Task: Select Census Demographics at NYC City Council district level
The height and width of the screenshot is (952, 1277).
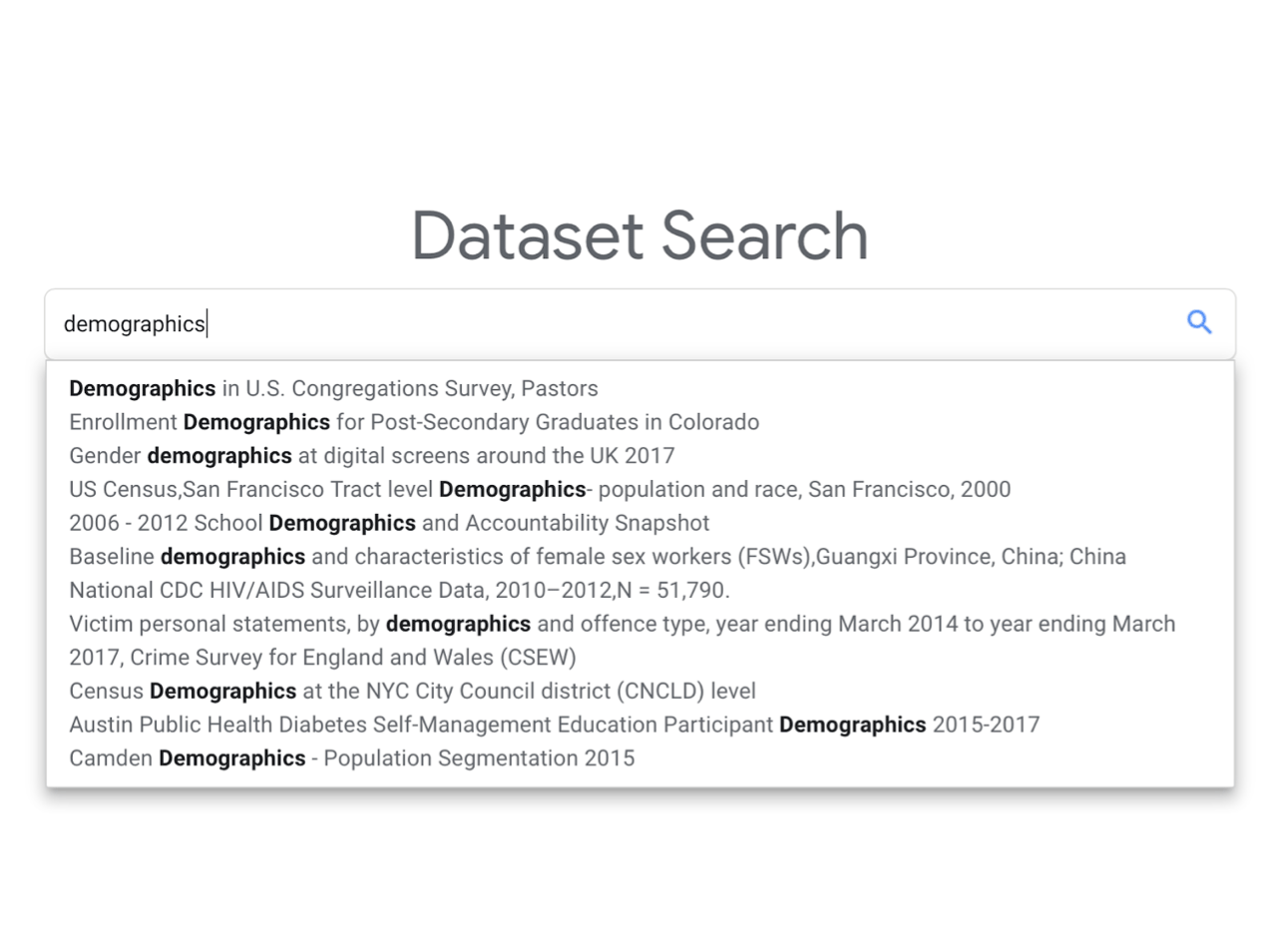Action: 412,691
